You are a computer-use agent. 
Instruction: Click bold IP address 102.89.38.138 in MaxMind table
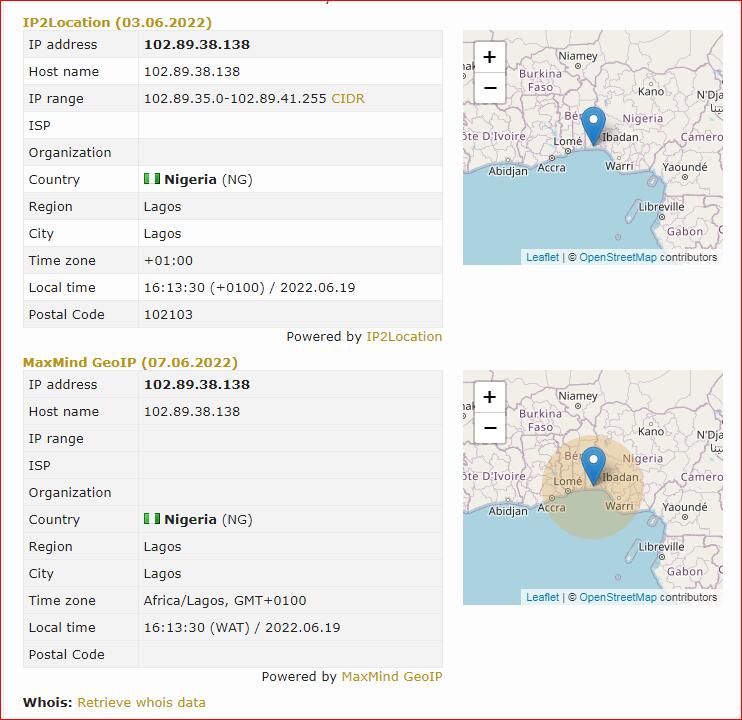pyautogui.click(x=197, y=385)
